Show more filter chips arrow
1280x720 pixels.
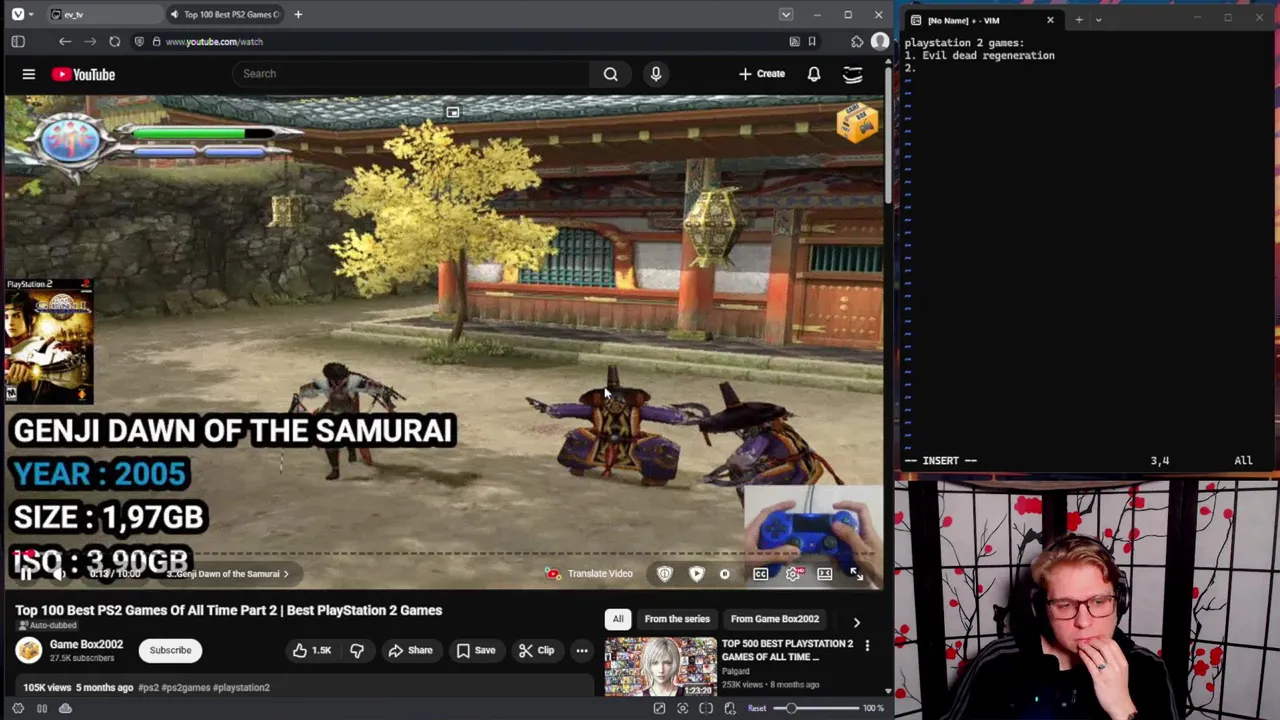857,622
